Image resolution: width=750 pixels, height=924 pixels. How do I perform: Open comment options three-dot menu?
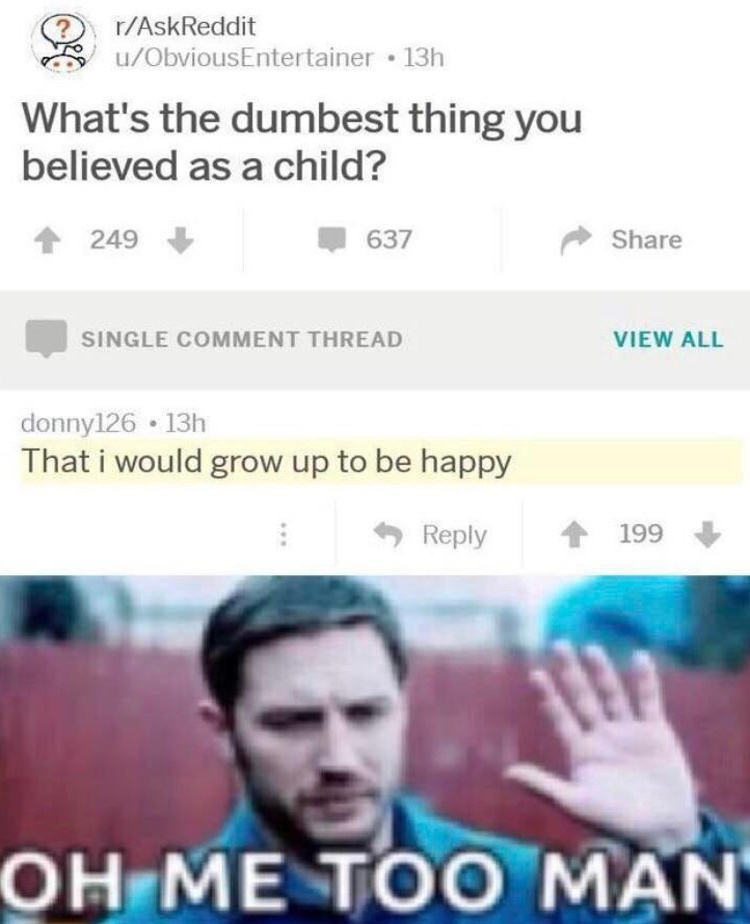tap(283, 535)
